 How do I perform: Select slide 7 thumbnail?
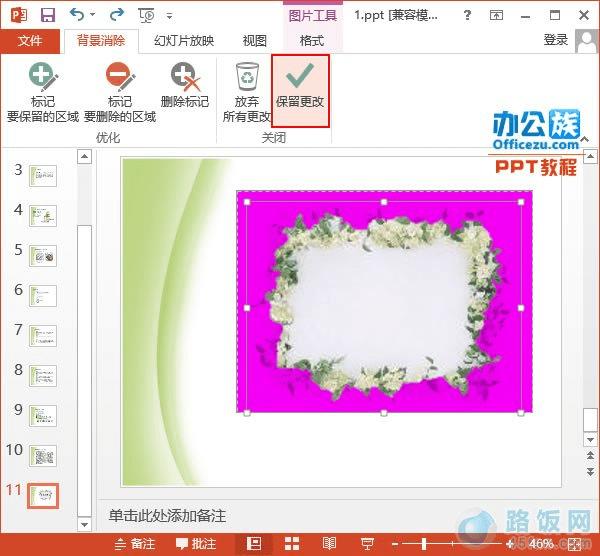click(x=43, y=336)
